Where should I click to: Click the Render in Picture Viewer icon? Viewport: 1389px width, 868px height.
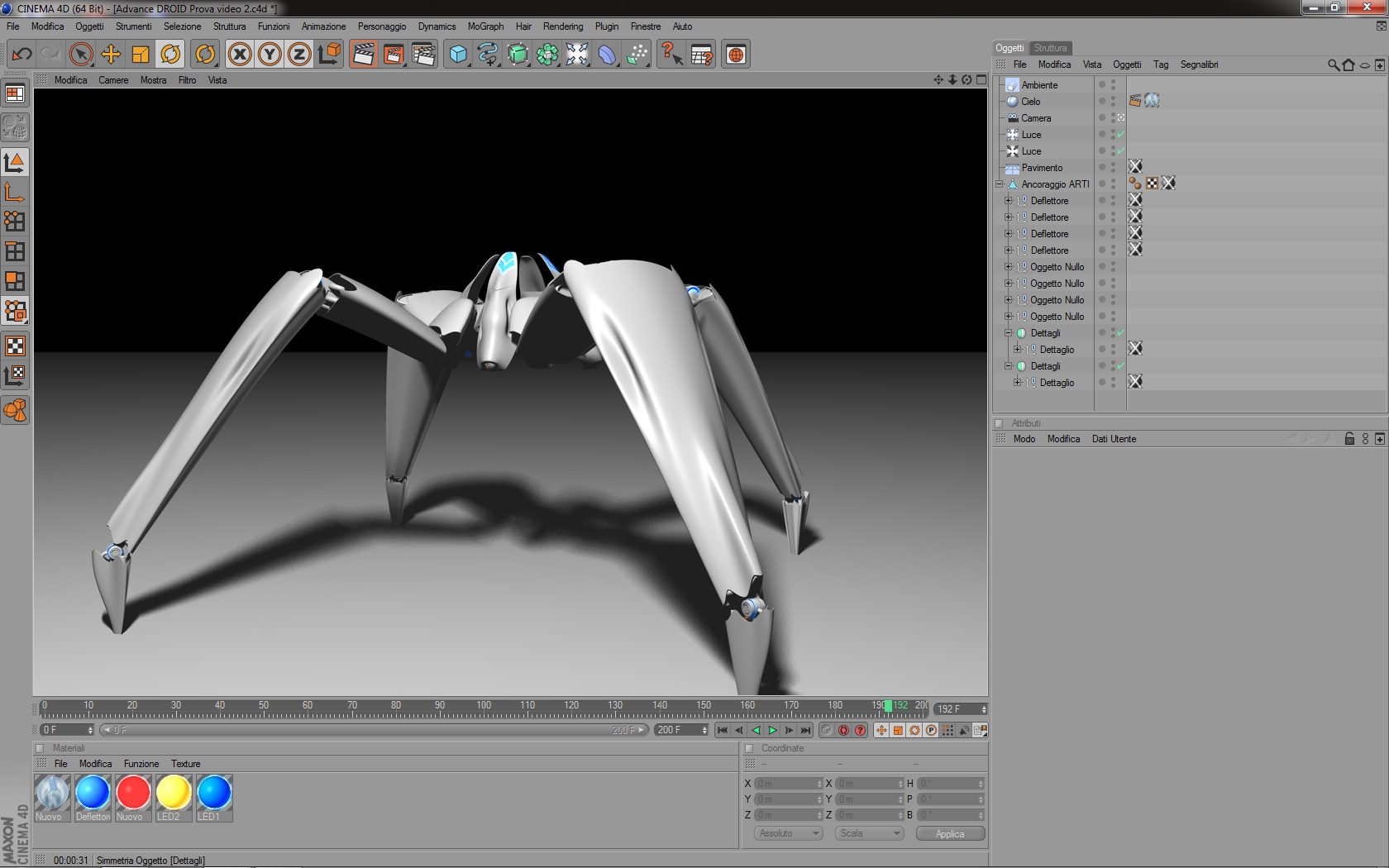pos(394,55)
